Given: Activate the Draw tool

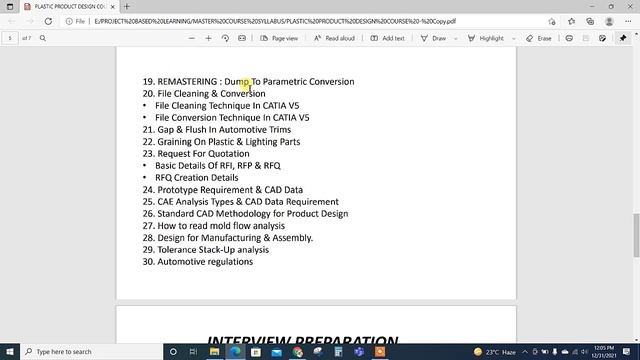Looking at the screenshot, I should point(433,38).
